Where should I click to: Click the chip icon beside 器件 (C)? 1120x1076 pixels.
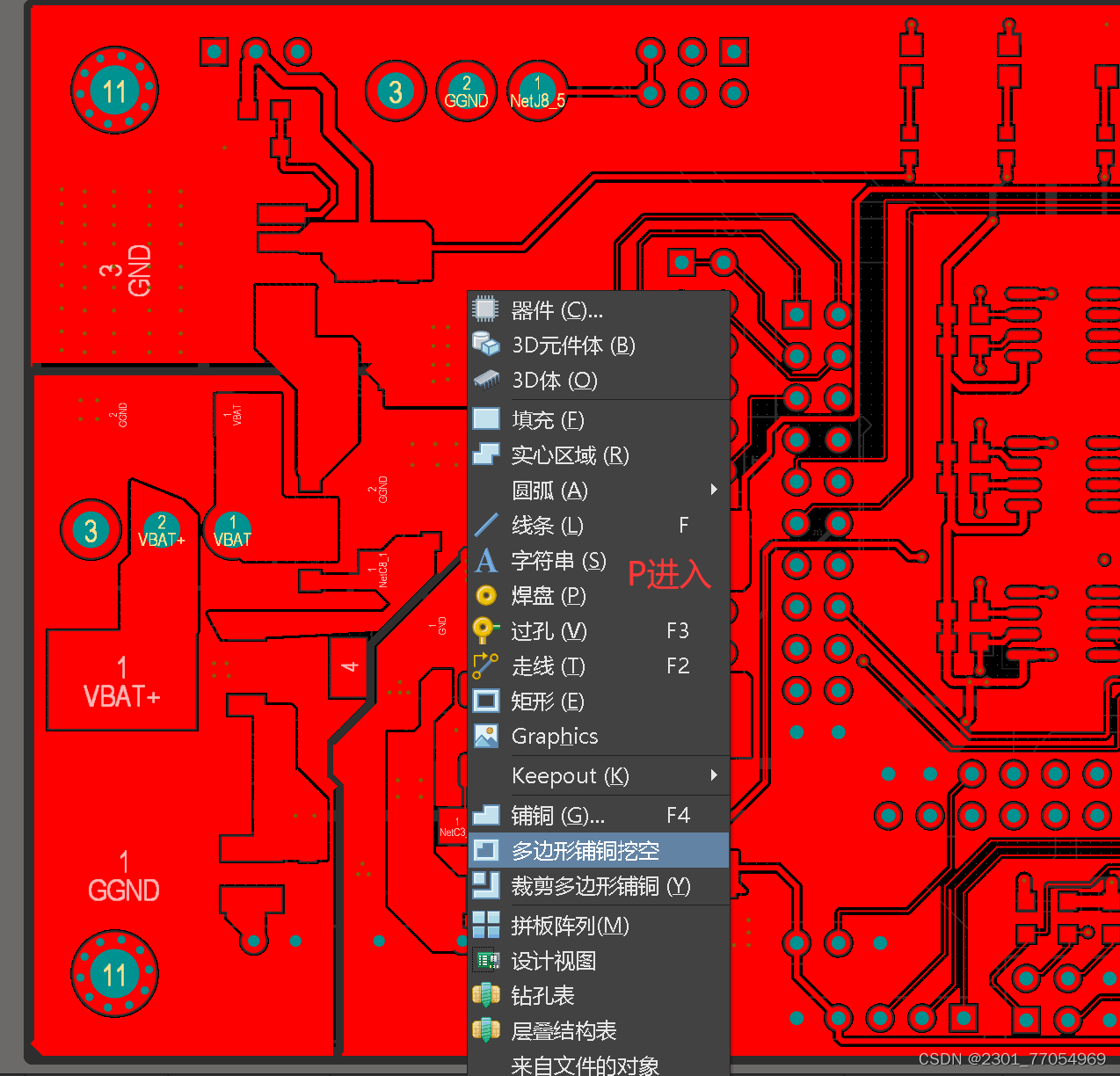(486, 309)
